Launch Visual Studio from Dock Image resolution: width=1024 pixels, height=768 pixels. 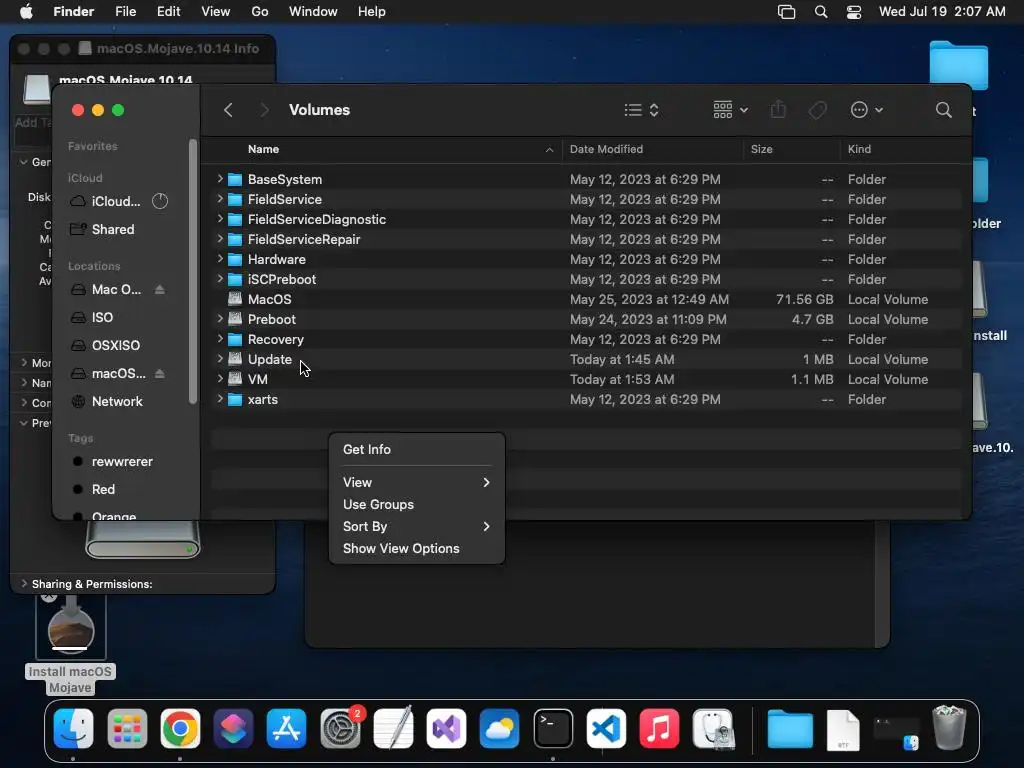(x=446, y=728)
